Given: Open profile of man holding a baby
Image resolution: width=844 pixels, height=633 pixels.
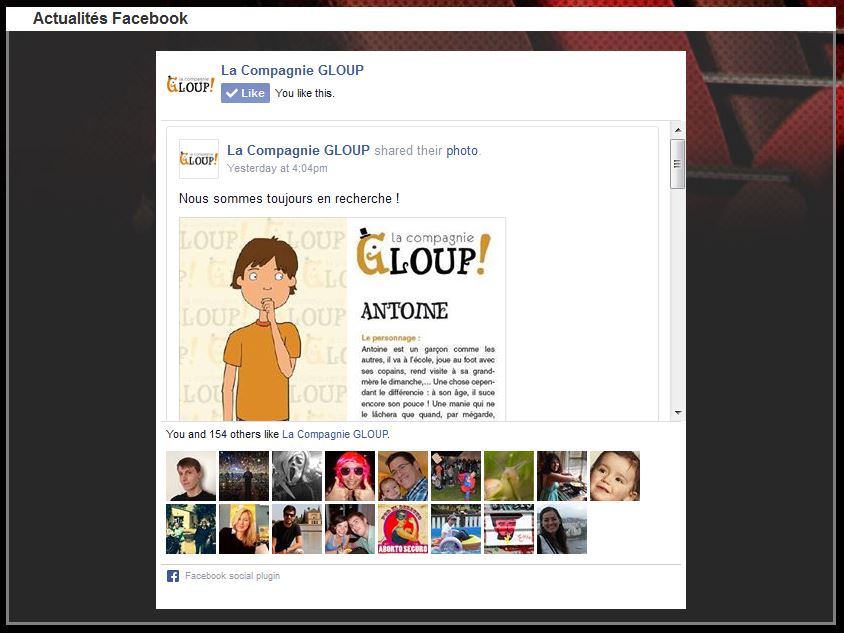Looking at the screenshot, I should [x=403, y=476].
